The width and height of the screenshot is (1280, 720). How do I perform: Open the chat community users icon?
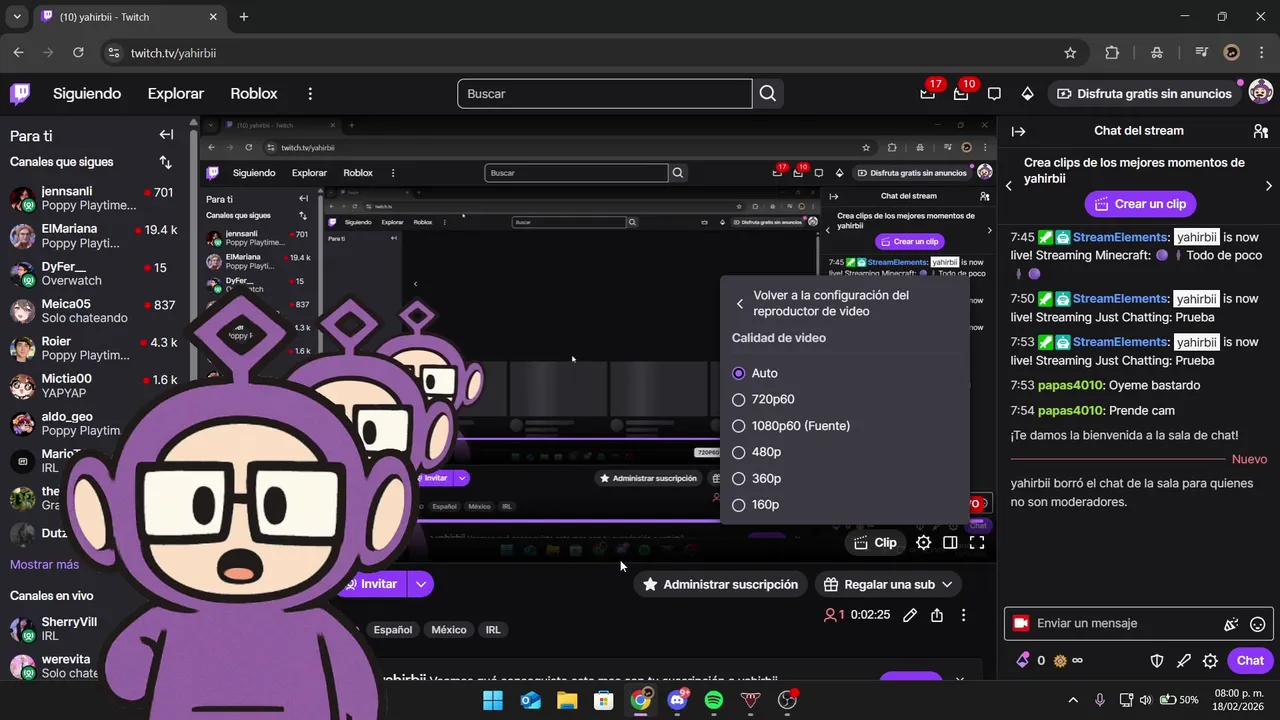(x=1260, y=131)
